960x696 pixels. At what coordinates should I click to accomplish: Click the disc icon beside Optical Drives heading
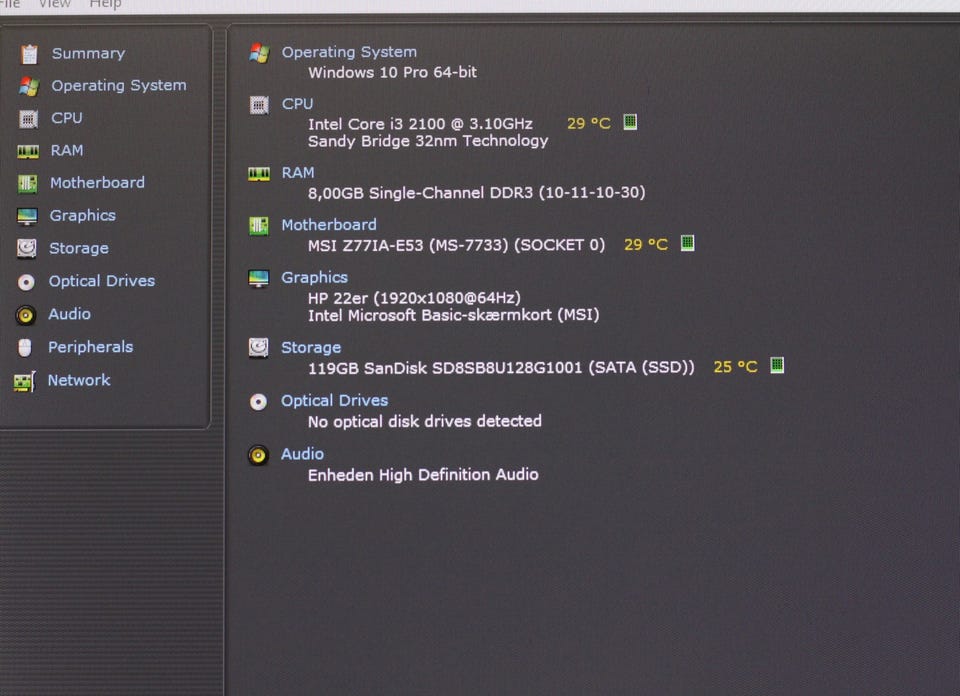(258, 402)
